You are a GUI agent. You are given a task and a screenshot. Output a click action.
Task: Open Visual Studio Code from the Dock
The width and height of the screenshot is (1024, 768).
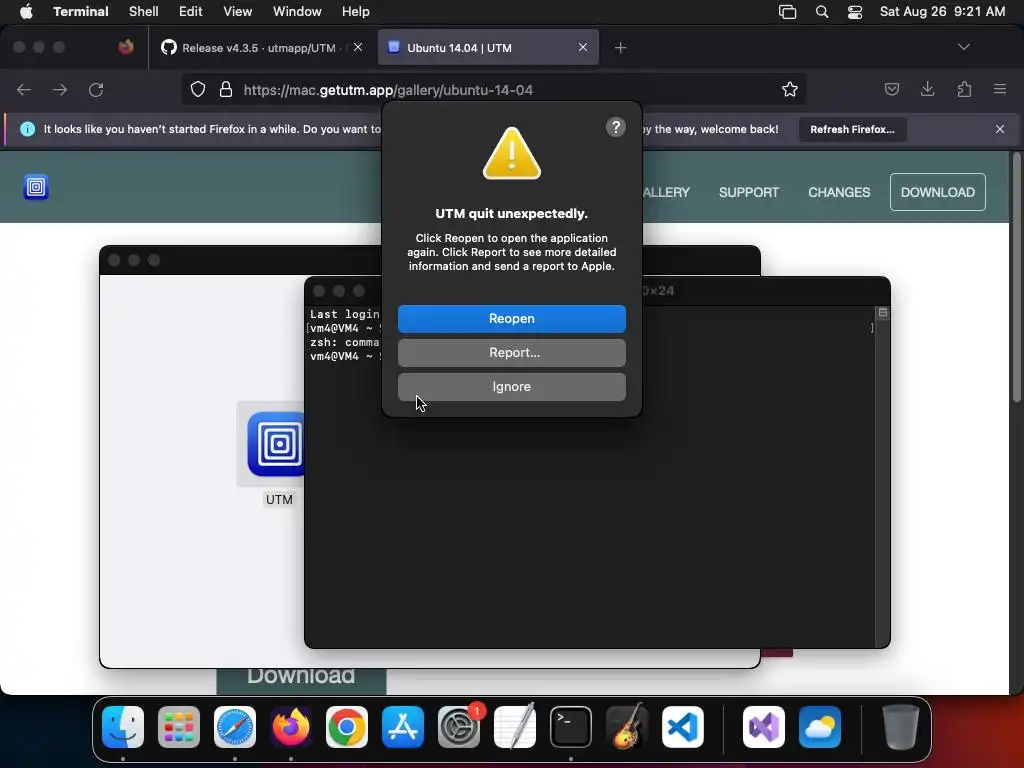[682, 727]
